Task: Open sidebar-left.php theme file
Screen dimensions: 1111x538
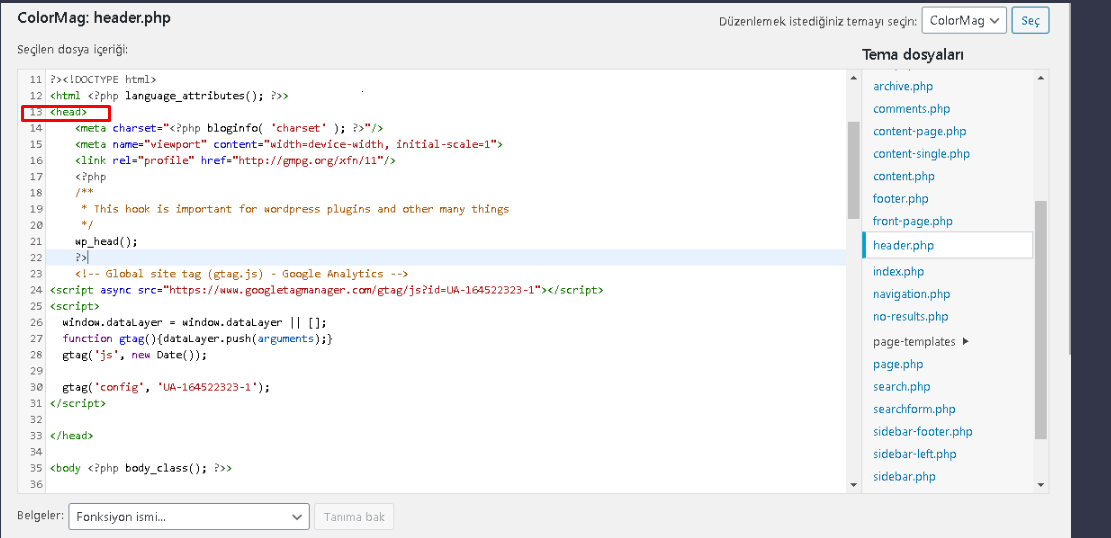Action: click(x=914, y=454)
